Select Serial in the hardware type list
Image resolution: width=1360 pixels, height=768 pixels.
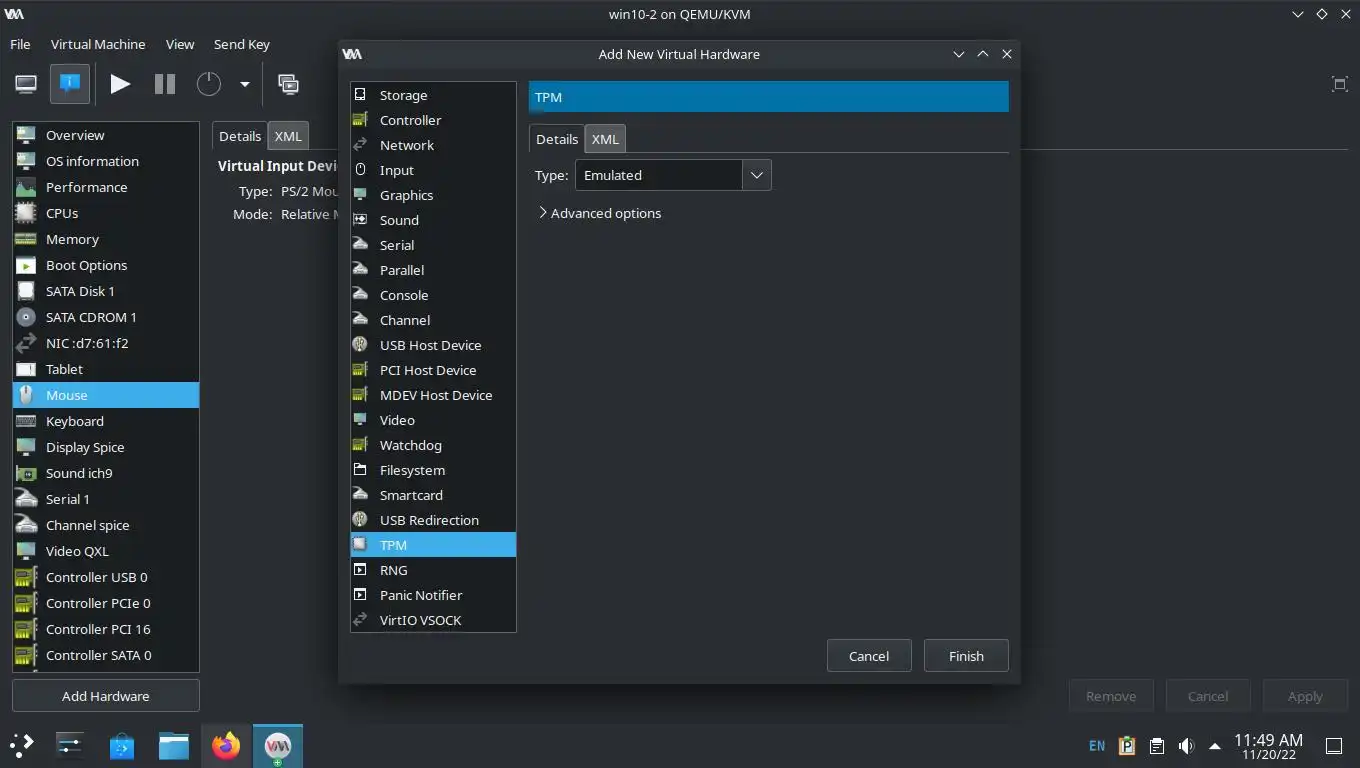433,245
